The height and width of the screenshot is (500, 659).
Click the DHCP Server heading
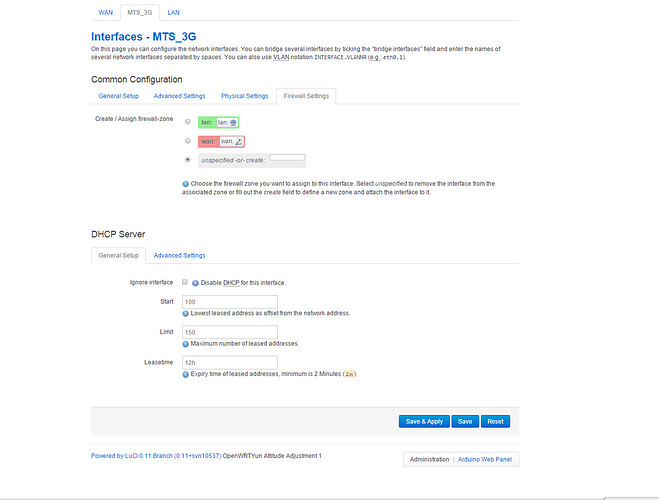[118, 234]
